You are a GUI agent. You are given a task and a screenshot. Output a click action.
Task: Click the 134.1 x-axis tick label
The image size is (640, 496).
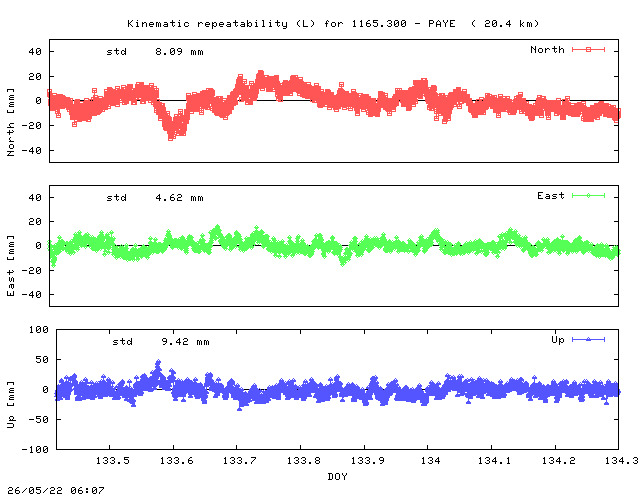[x=494, y=461]
